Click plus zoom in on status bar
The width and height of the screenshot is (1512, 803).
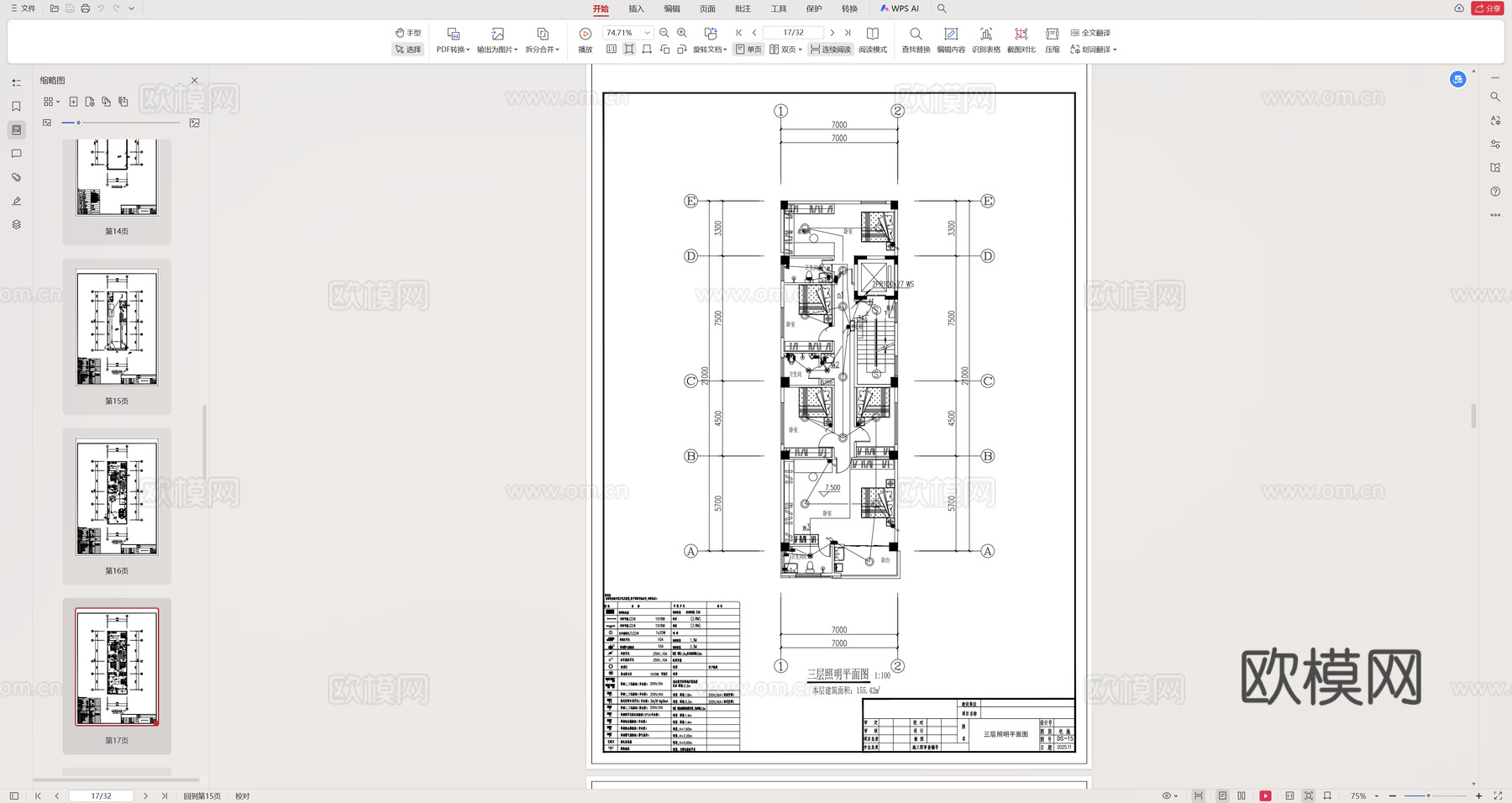1479,795
